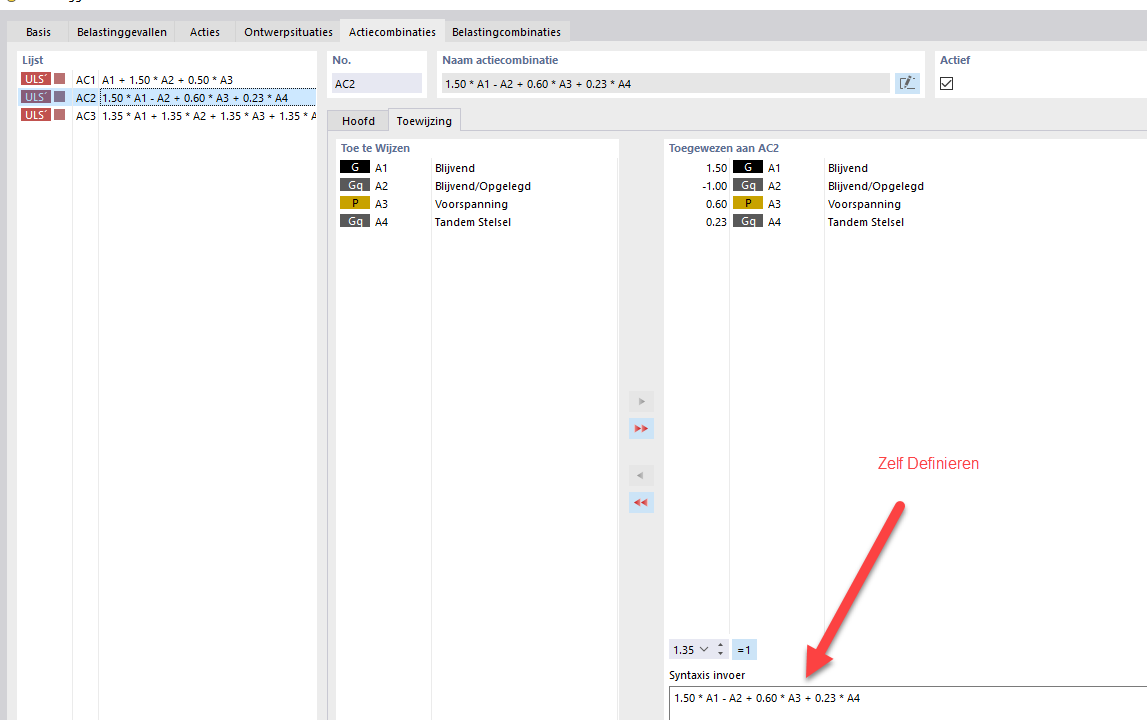Click factor value 0.60 in Toegewezen aan AC2
The image size is (1147, 720).
pos(716,204)
